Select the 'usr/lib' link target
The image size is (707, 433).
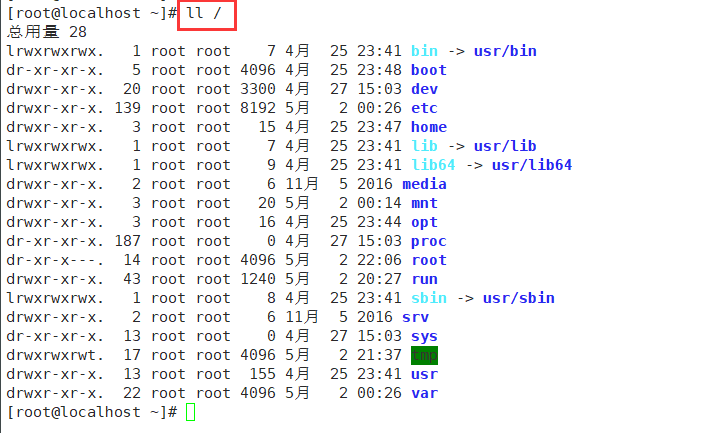(x=505, y=146)
